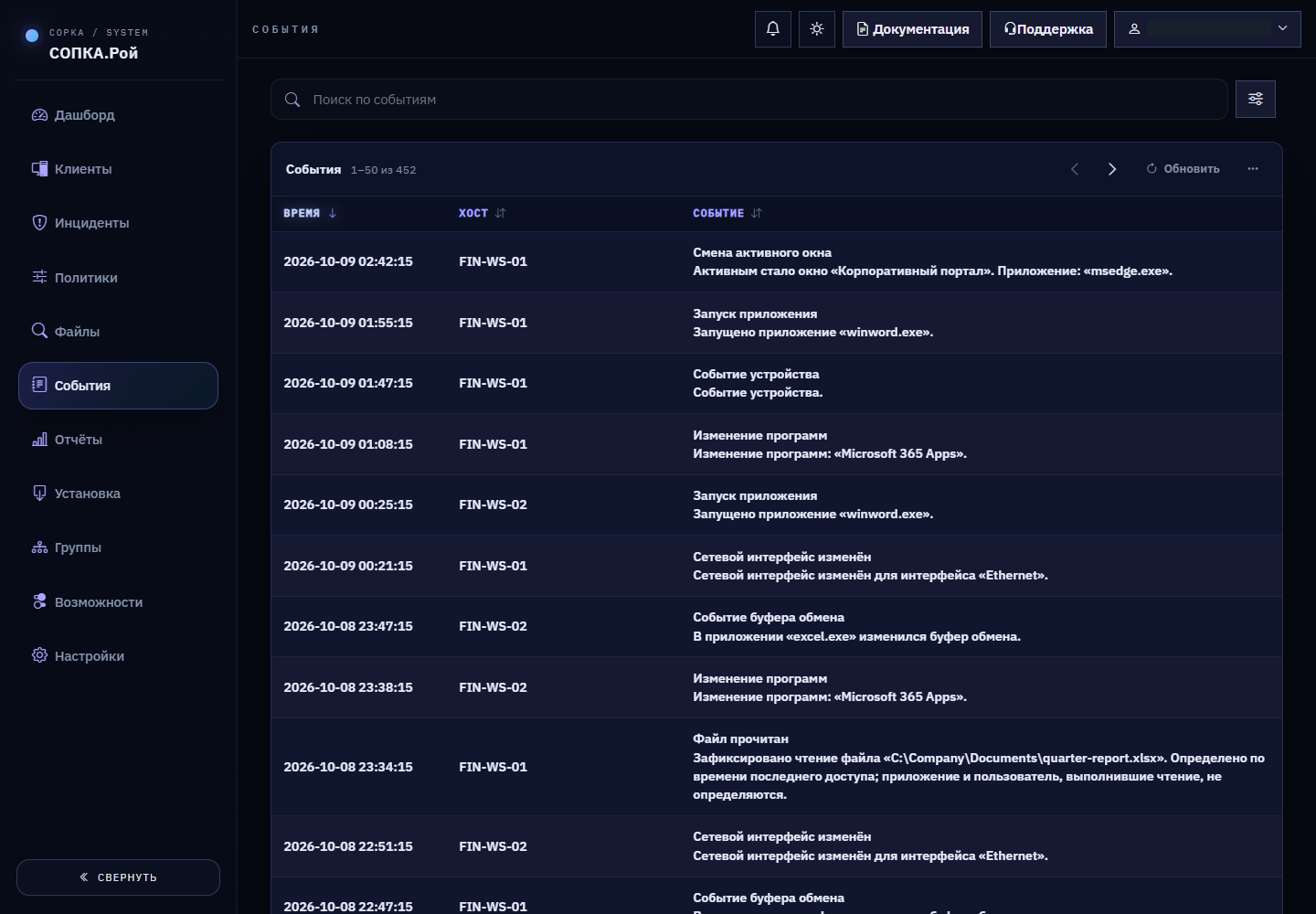Click the Группы hierarchy icon
This screenshot has width=1316, height=914.
point(39,547)
